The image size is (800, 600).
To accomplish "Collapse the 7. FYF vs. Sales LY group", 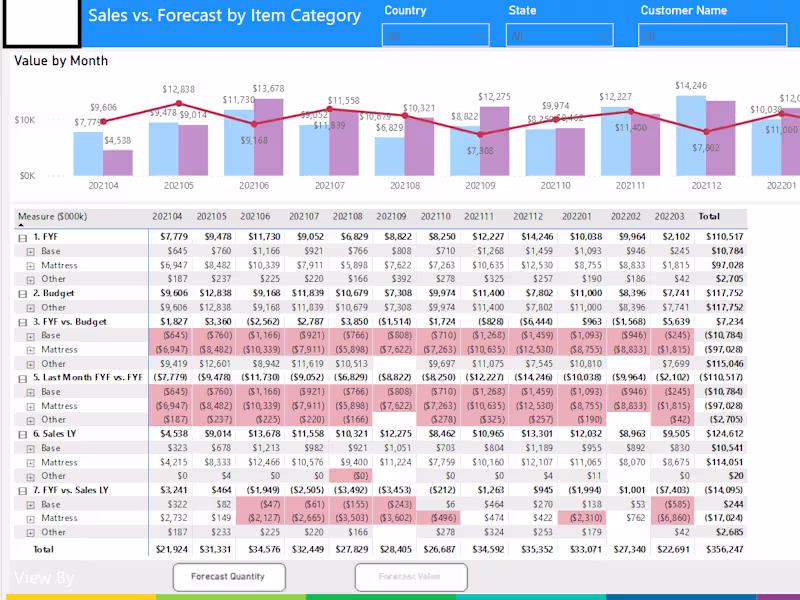I will (22, 491).
